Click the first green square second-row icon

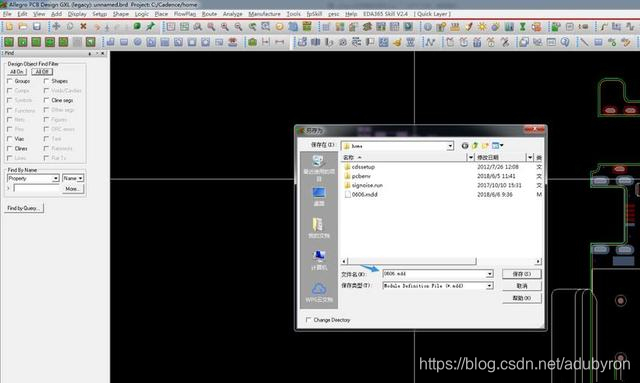[x=9, y=42]
